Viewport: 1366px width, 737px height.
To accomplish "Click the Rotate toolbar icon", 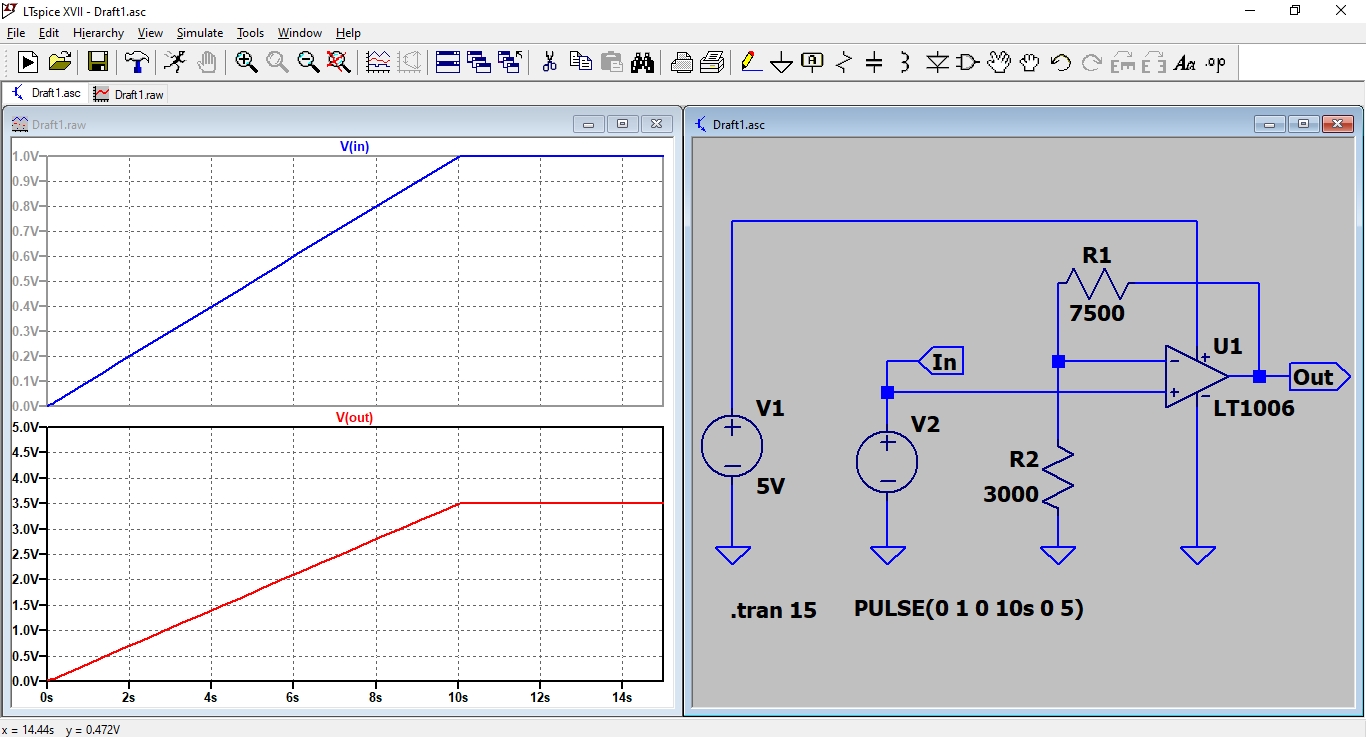I will click(x=1123, y=62).
